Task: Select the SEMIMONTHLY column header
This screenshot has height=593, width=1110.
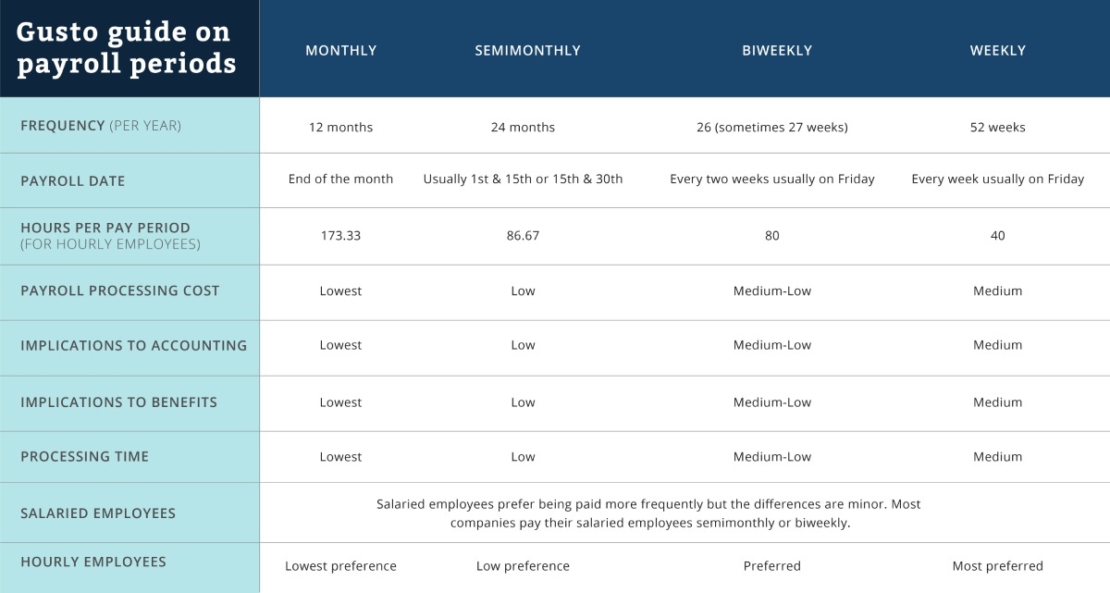Action: click(x=527, y=51)
